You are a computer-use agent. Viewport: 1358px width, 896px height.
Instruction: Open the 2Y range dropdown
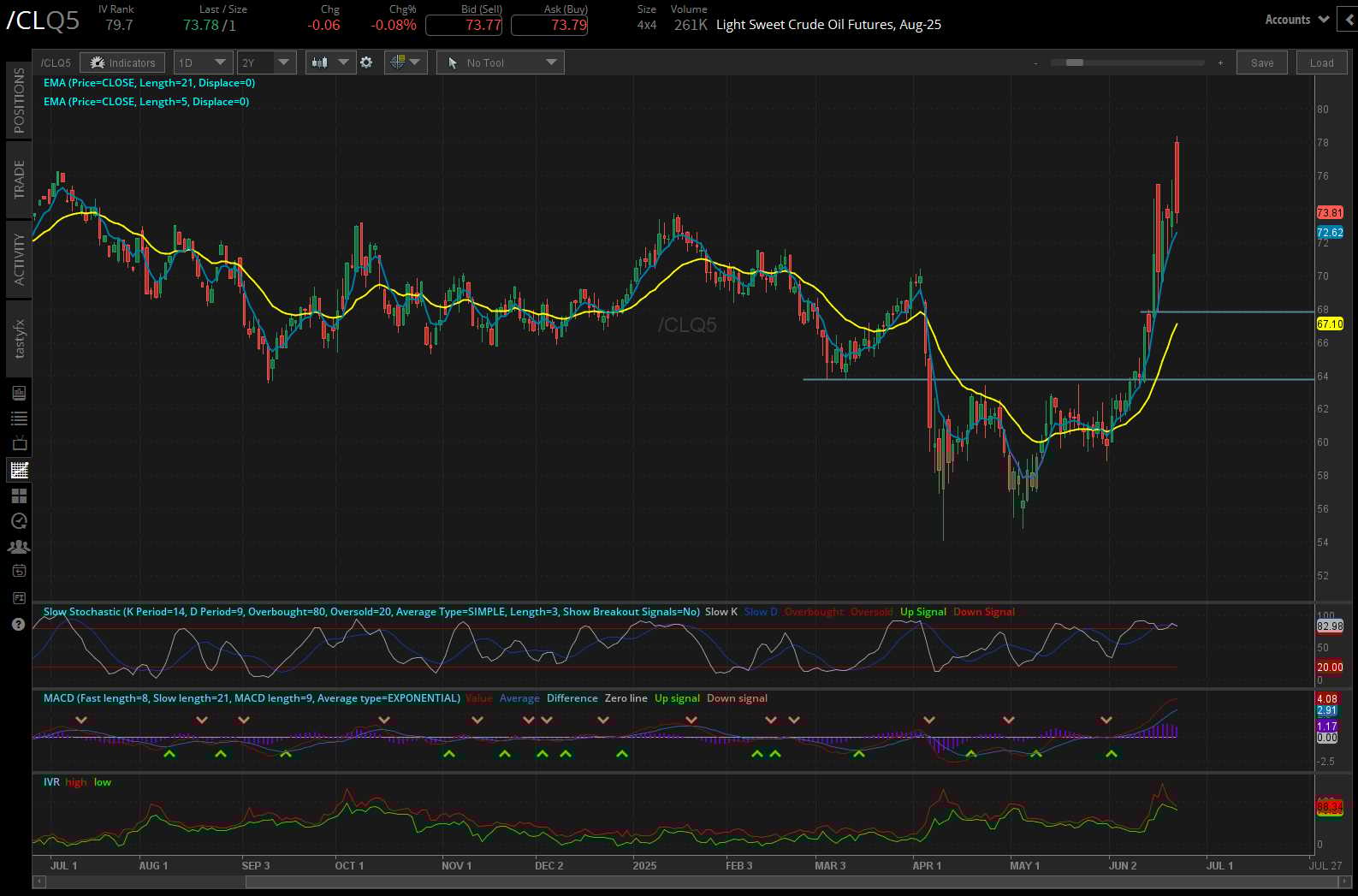click(267, 62)
